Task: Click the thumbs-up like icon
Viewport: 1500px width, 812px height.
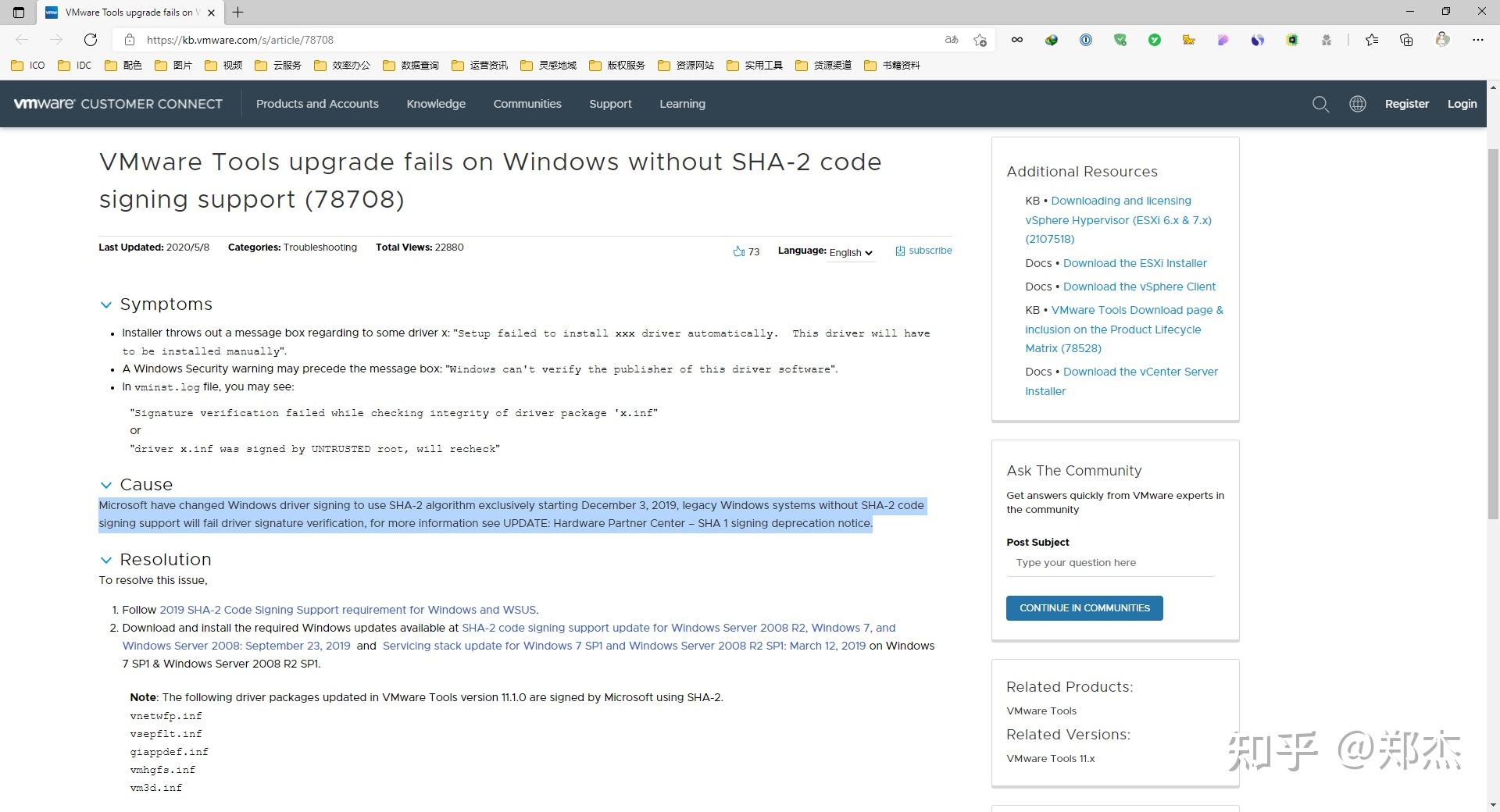Action: pos(738,251)
